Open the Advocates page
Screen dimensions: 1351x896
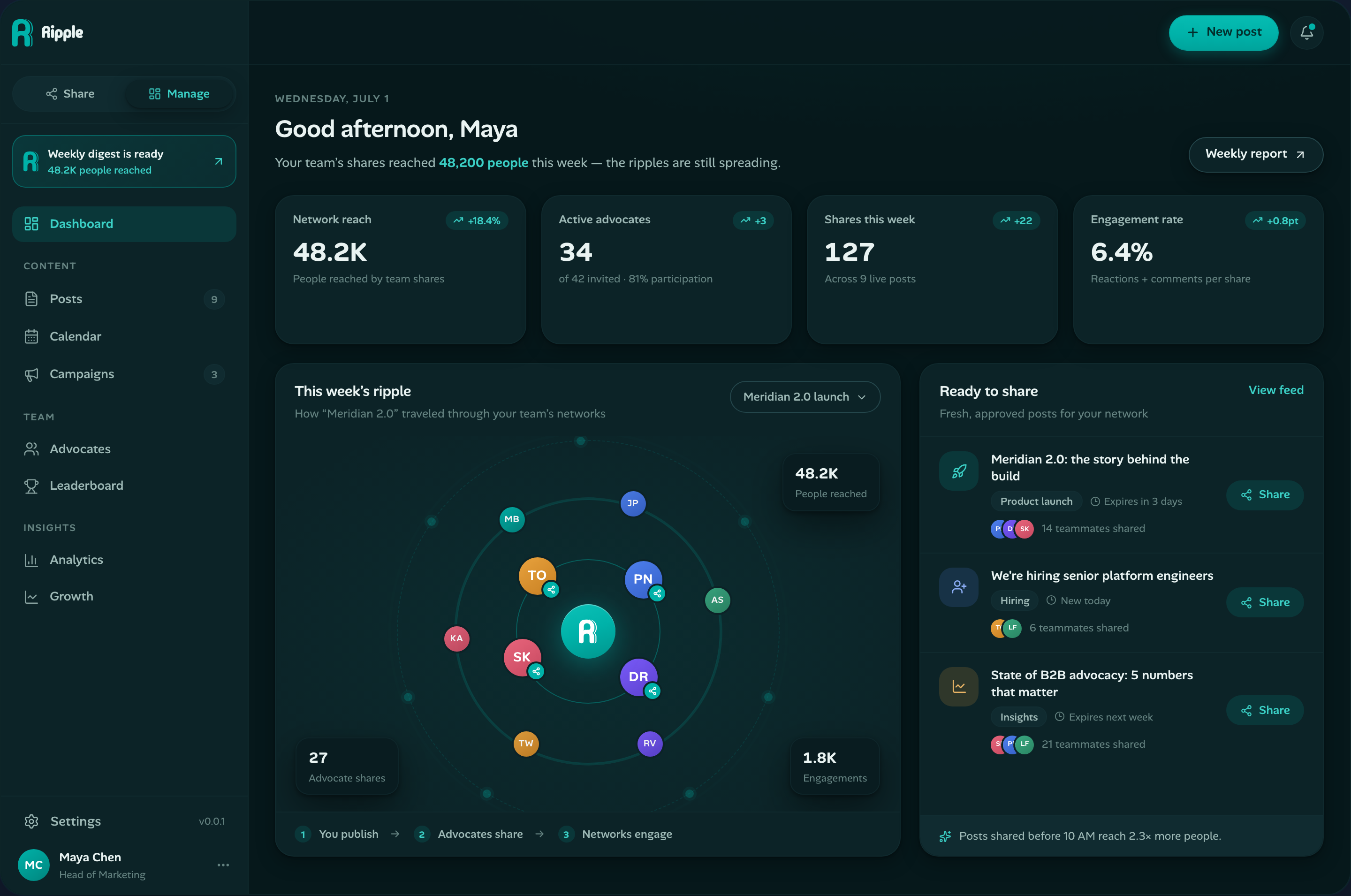click(x=124, y=449)
